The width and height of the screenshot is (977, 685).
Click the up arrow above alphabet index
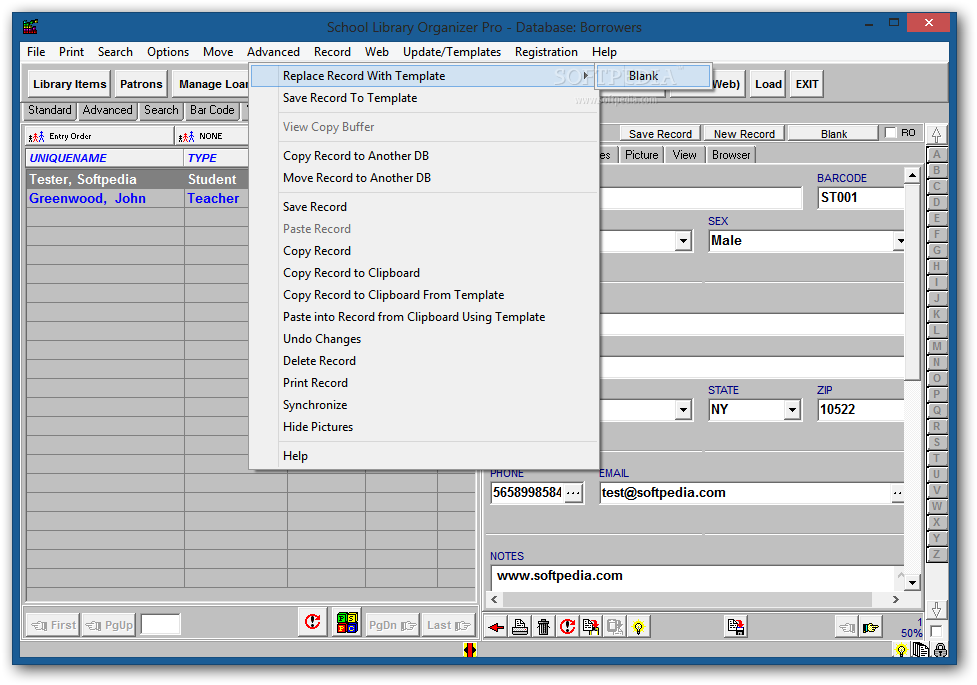(x=936, y=135)
